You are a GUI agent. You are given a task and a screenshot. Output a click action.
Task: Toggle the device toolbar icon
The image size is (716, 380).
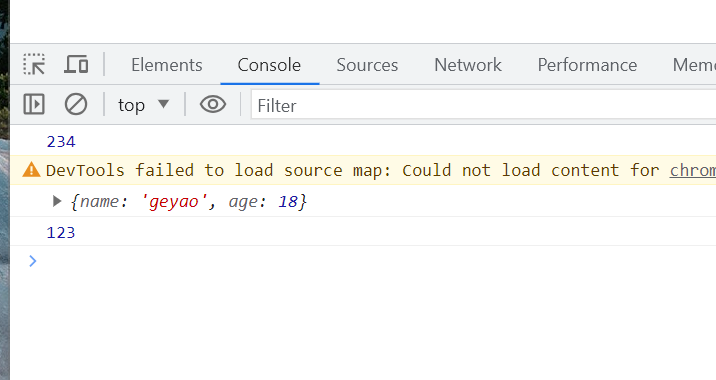pos(76,64)
